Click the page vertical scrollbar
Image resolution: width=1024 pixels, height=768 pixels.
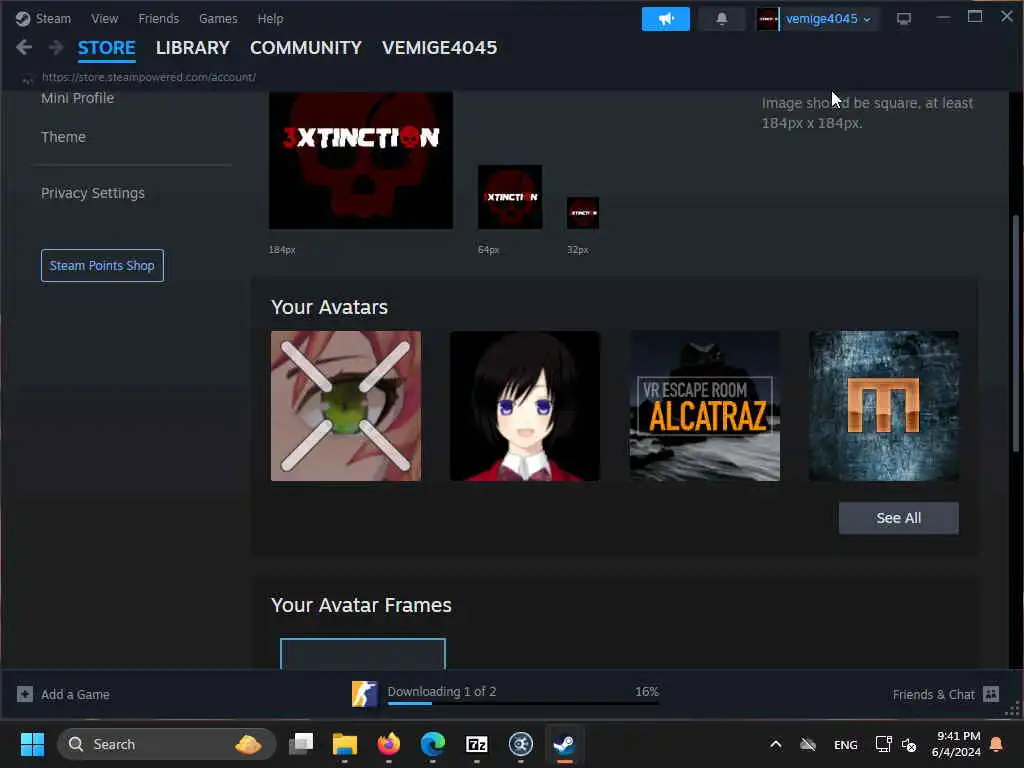coord(1016,333)
